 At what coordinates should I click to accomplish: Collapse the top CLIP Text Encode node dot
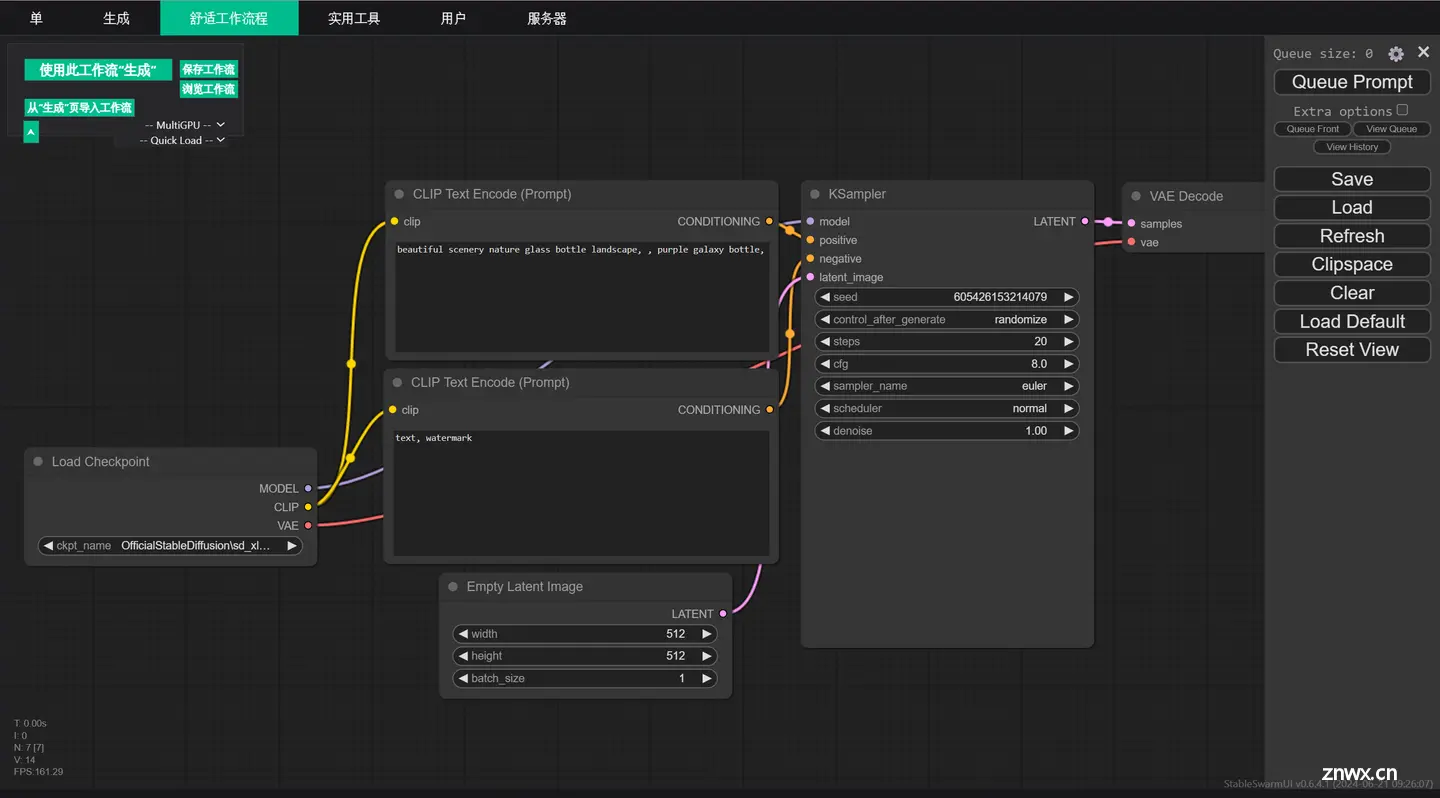(x=399, y=194)
